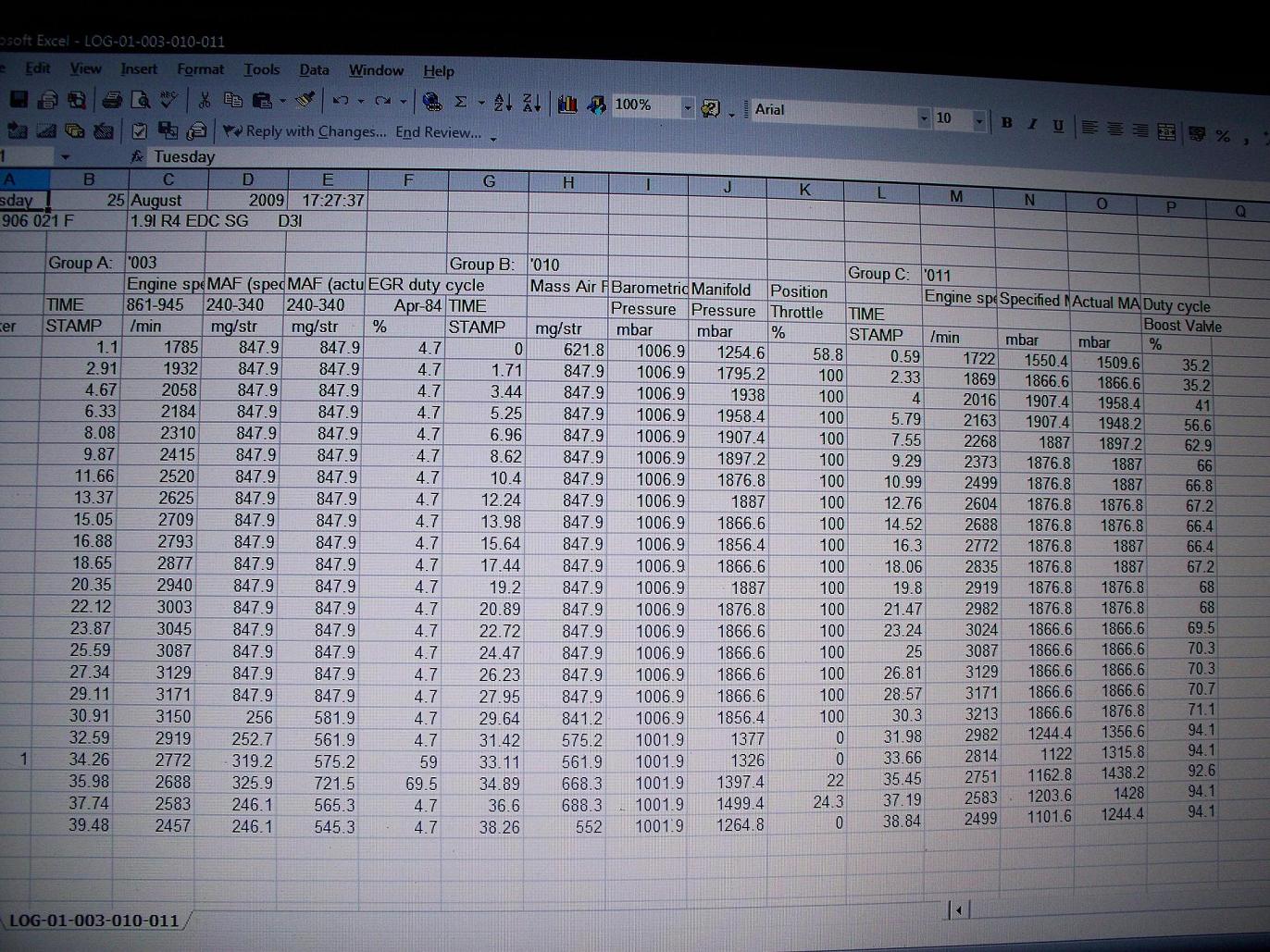Click Reply with Changes button
1270x952 pixels.
(305, 131)
